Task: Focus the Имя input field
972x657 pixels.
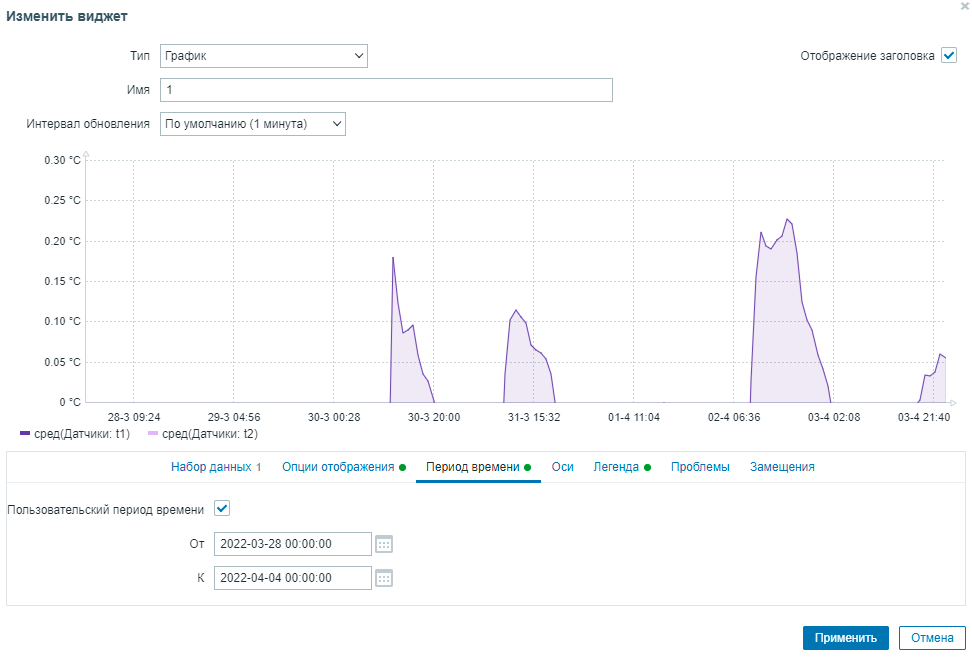Action: tap(386, 90)
